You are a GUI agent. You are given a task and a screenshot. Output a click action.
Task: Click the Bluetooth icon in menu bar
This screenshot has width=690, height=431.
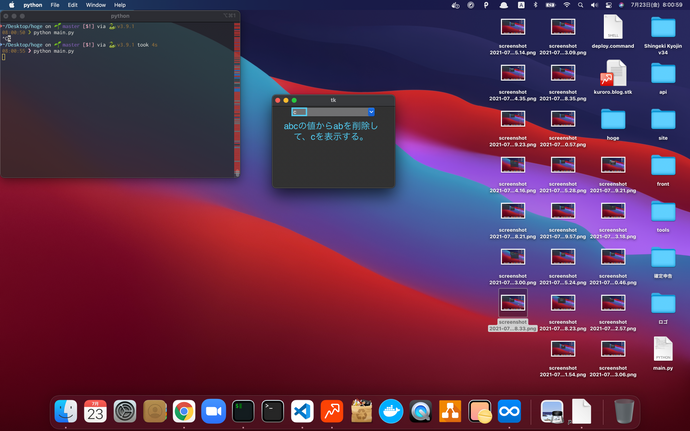pyautogui.click(x=536, y=5)
